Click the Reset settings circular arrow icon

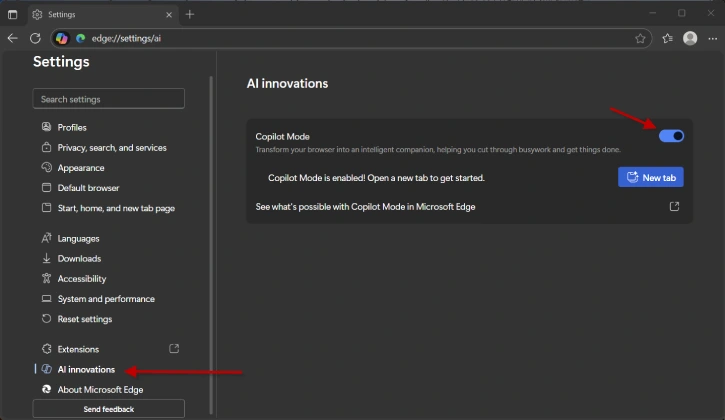pos(46,318)
